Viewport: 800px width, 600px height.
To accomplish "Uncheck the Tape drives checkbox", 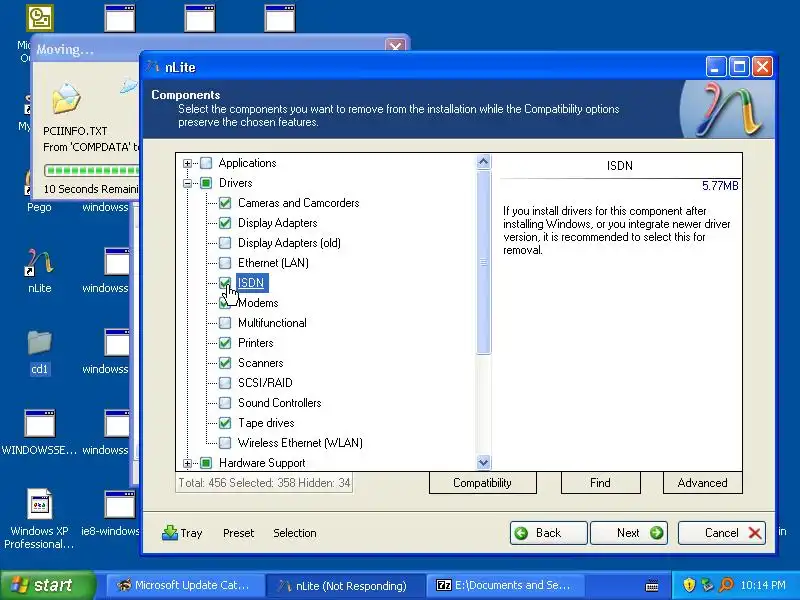I will (x=225, y=423).
